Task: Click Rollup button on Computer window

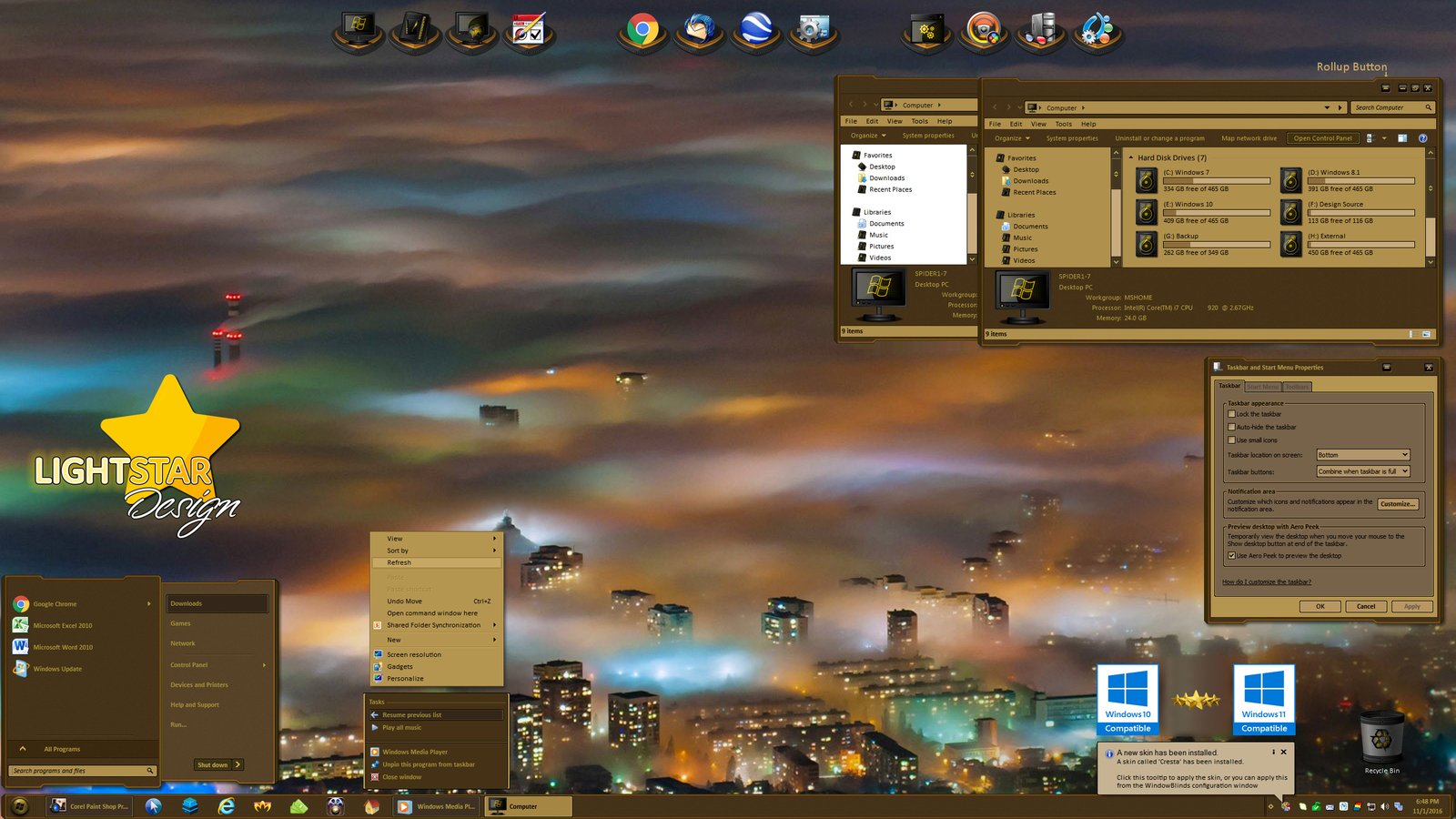Action: tap(1386, 88)
